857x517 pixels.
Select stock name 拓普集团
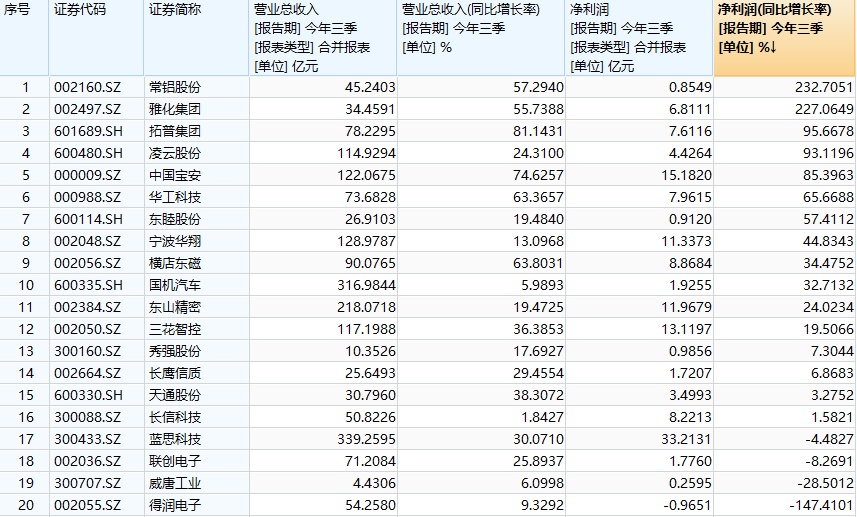(175, 131)
